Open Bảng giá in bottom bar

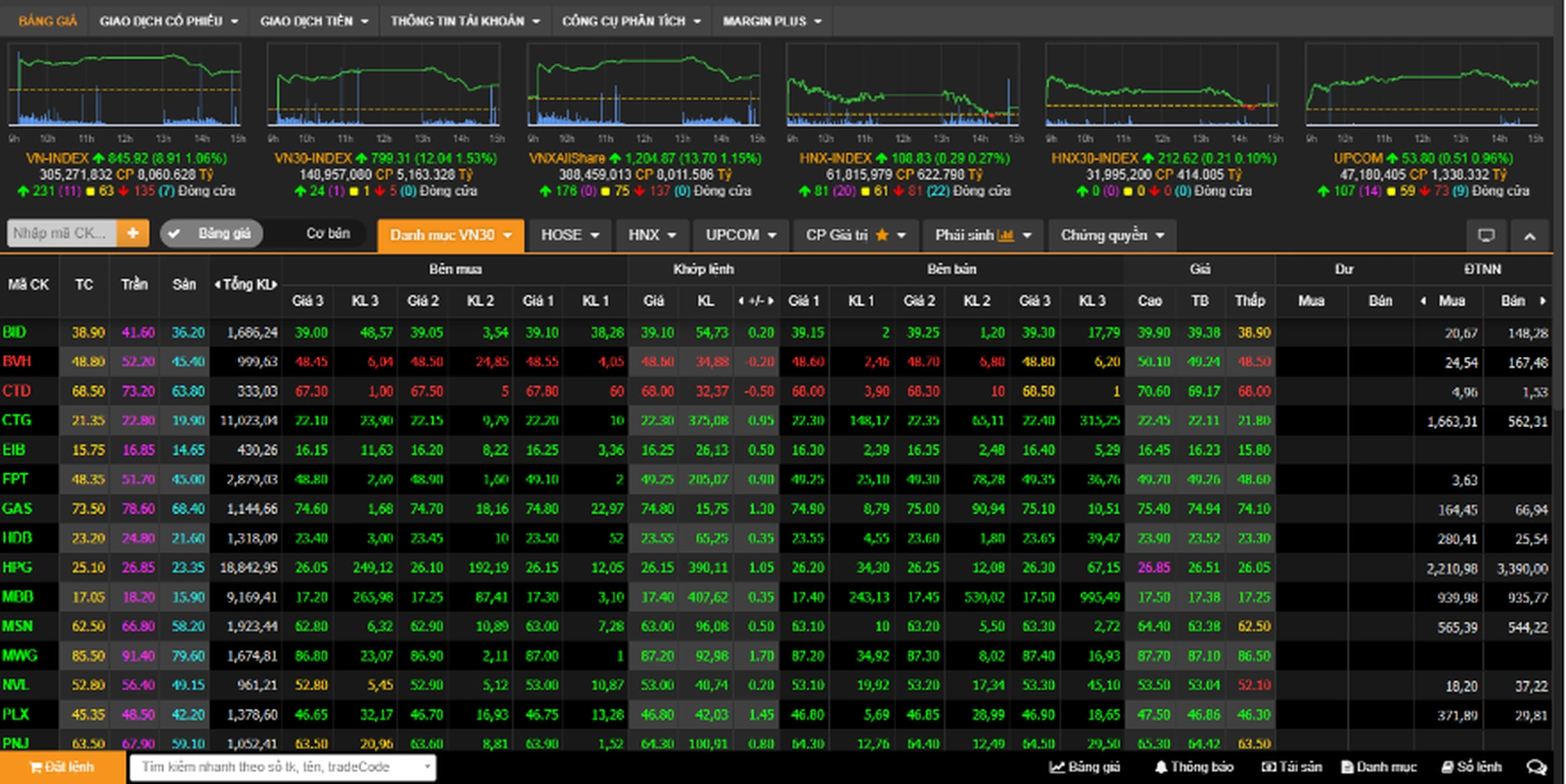pos(1084,767)
